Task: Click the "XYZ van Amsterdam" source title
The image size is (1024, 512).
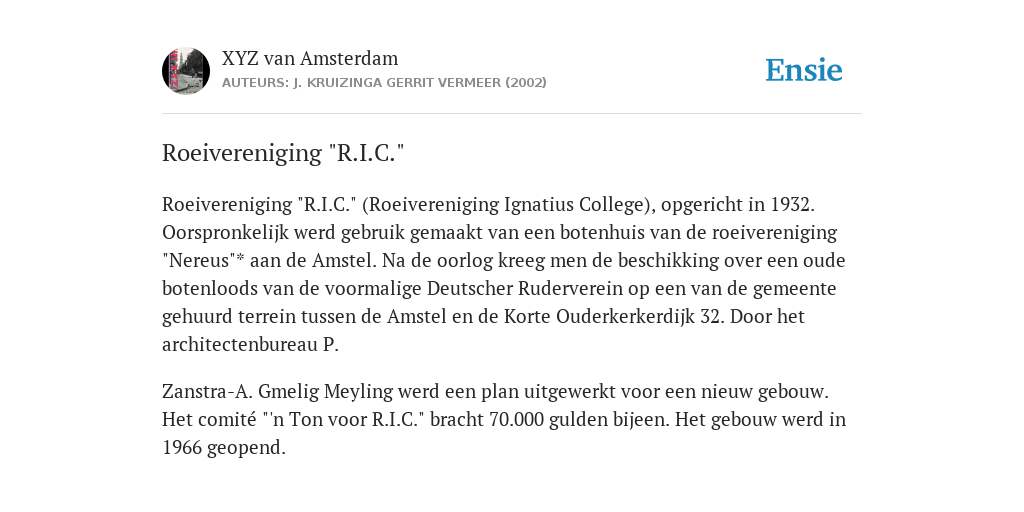Action: point(310,59)
